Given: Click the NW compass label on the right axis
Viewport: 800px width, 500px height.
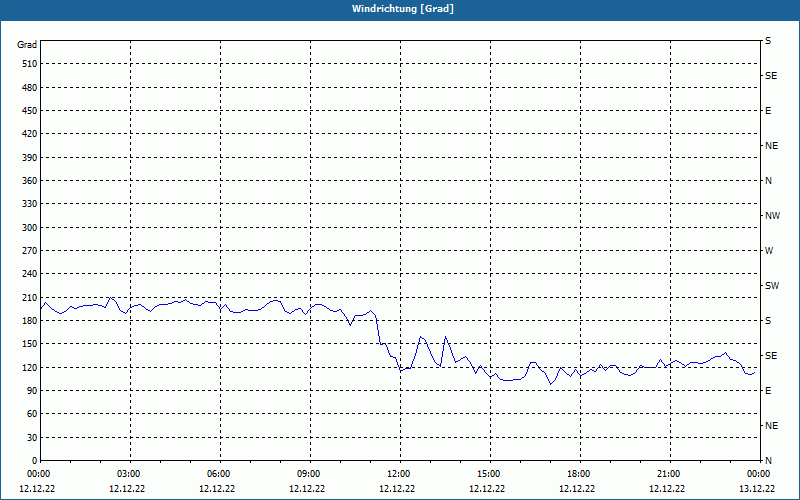Looking at the screenshot, I should tap(772, 216).
